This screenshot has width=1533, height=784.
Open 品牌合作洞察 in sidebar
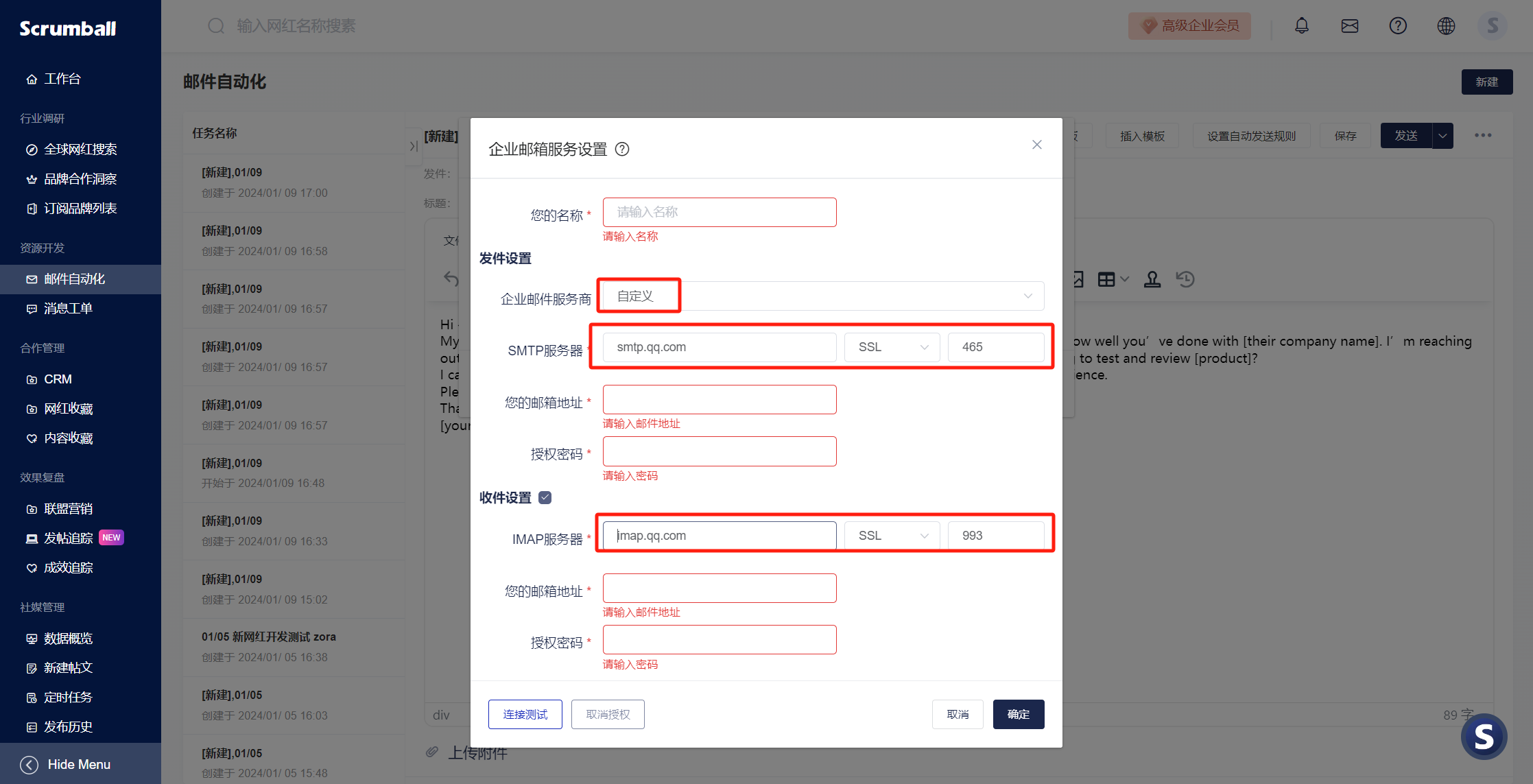[80, 179]
